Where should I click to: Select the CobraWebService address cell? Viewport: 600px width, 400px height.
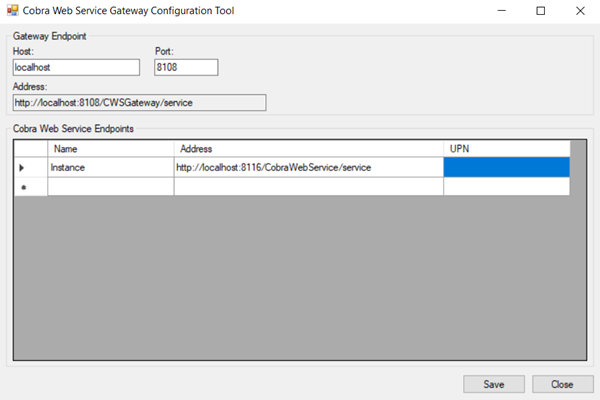coord(308,167)
